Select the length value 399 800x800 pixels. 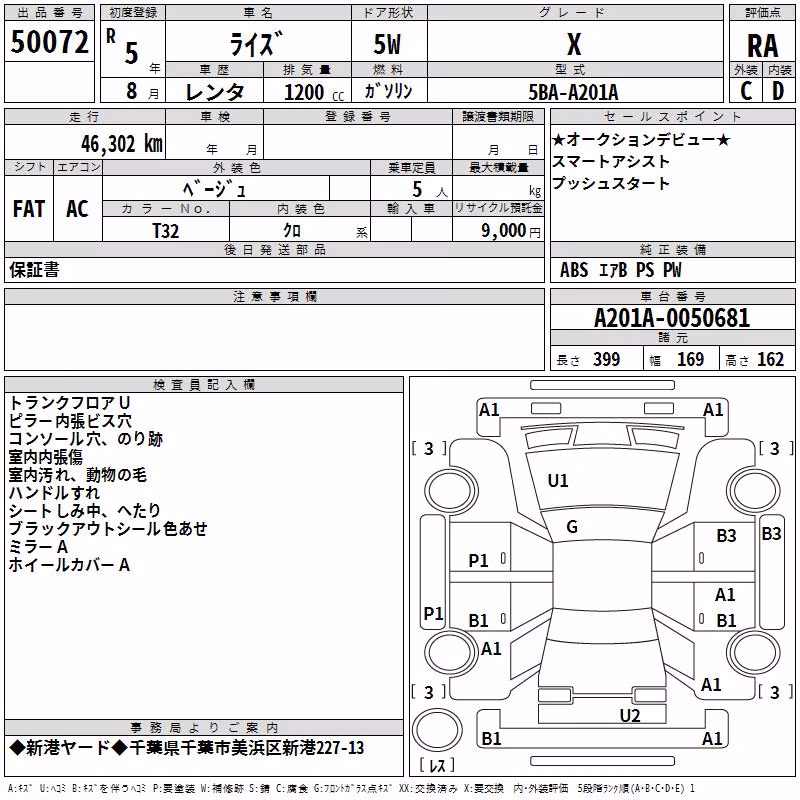pos(606,359)
